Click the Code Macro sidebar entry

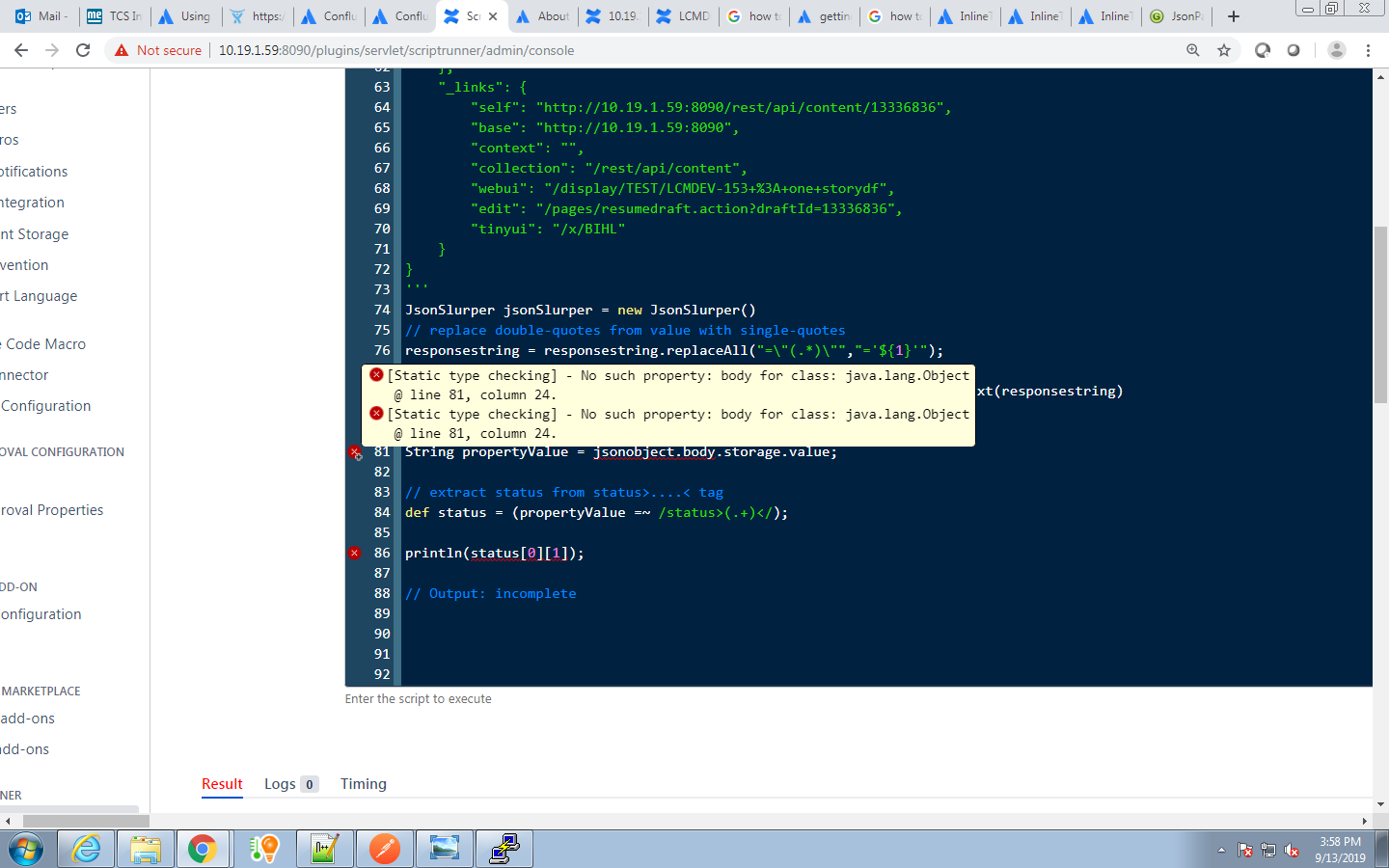[x=42, y=343]
